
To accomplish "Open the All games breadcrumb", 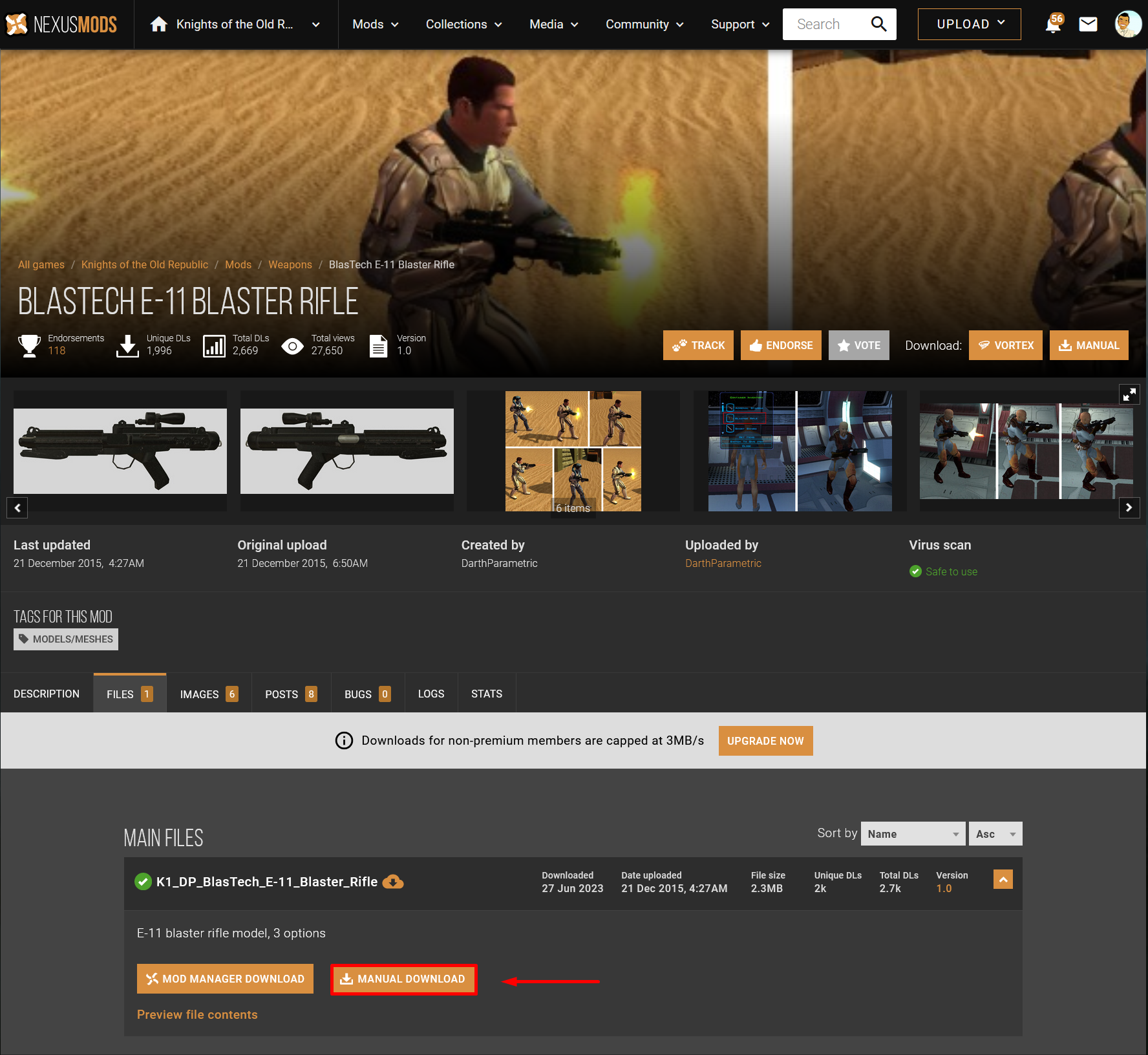I will [x=41, y=264].
